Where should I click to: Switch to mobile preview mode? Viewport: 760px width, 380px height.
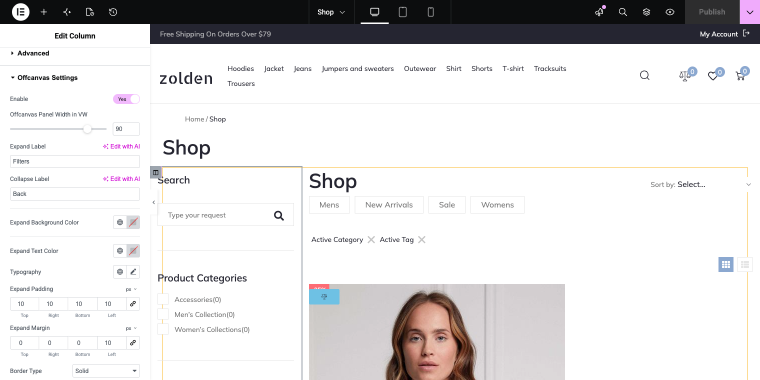point(430,12)
